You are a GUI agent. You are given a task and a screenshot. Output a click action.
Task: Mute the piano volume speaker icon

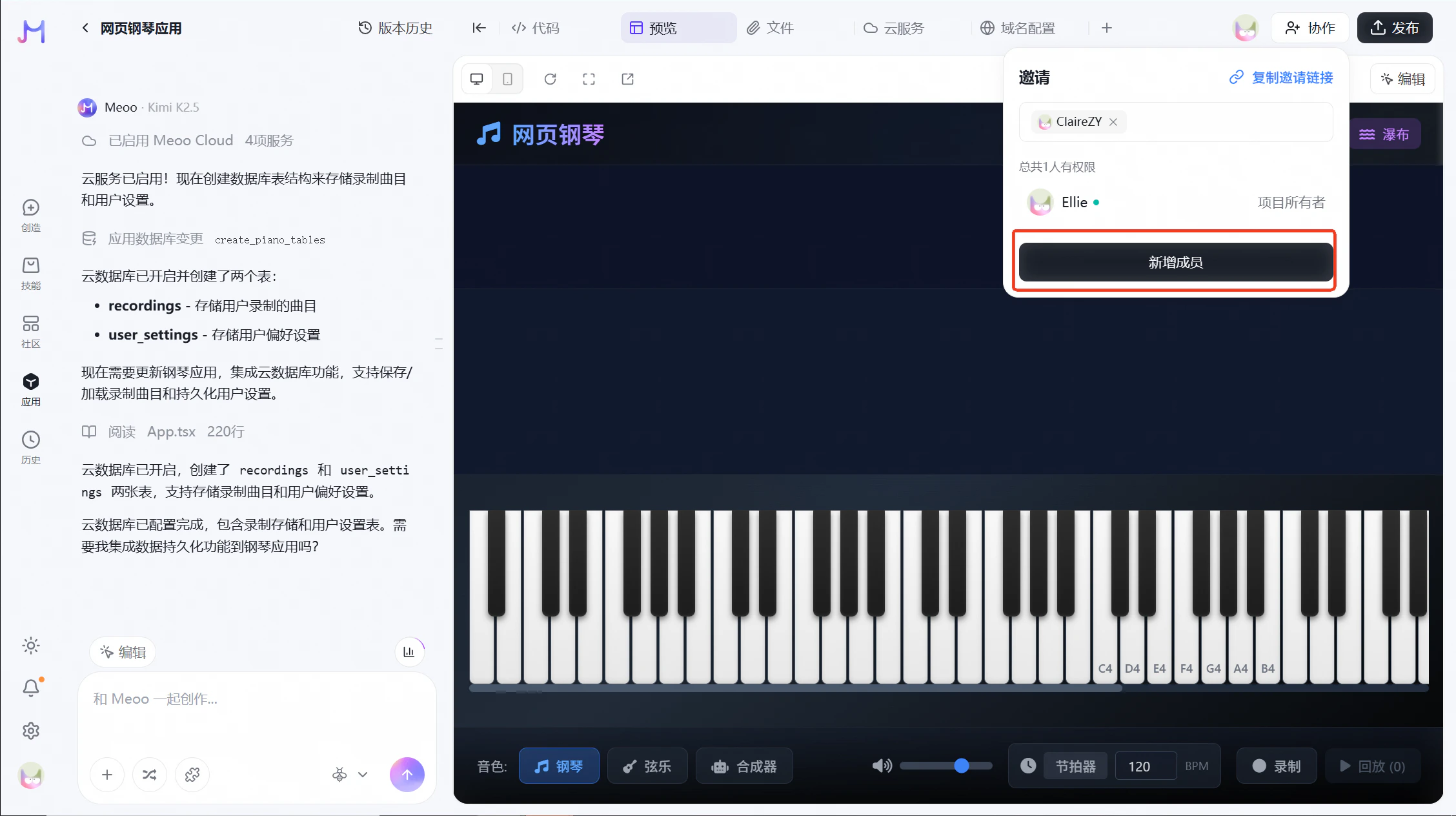point(882,766)
